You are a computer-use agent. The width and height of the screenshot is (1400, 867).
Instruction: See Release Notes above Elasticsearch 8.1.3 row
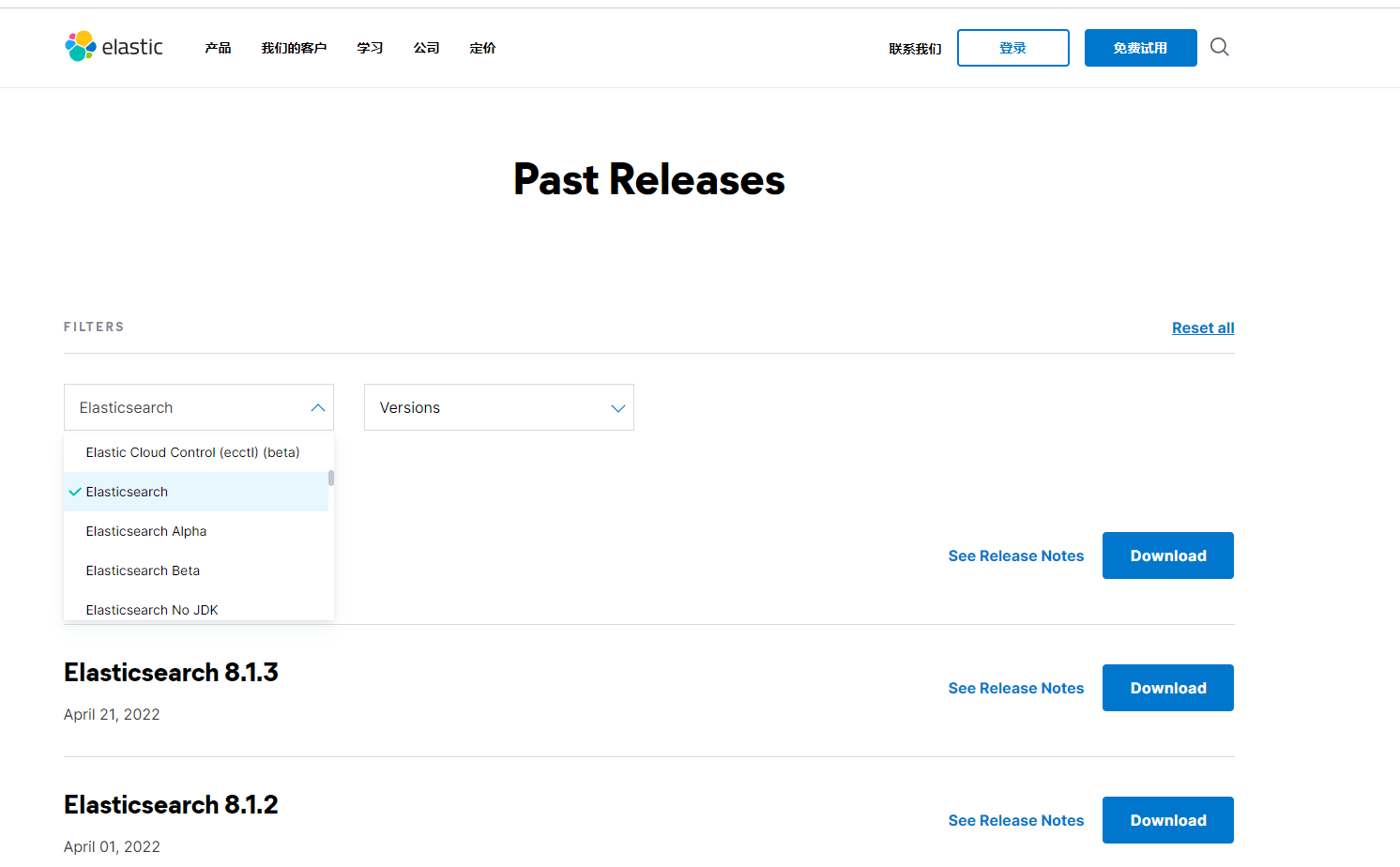1016,555
